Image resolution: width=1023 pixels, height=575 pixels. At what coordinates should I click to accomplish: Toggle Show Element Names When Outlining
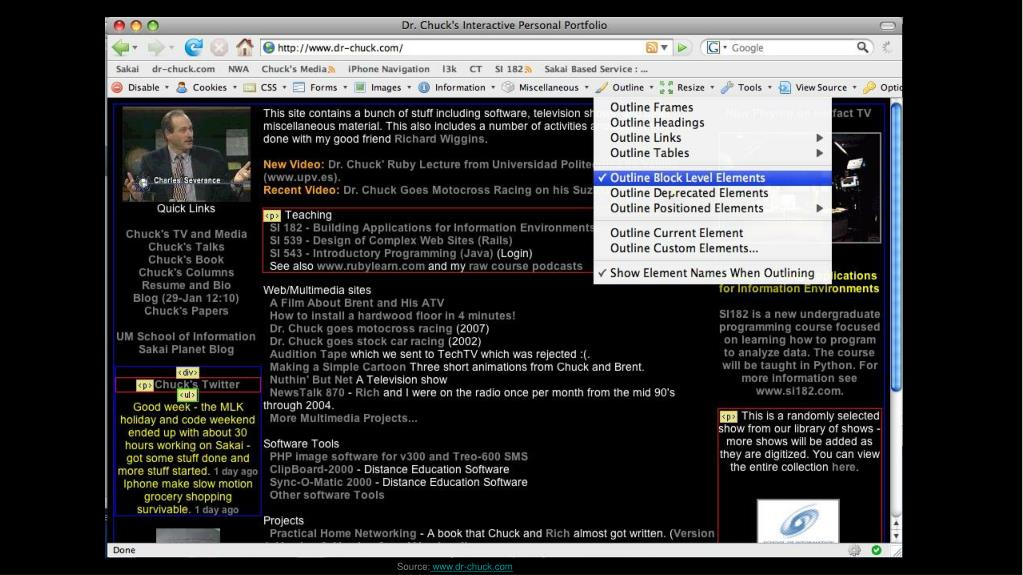pyautogui.click(x=712, y=273)
